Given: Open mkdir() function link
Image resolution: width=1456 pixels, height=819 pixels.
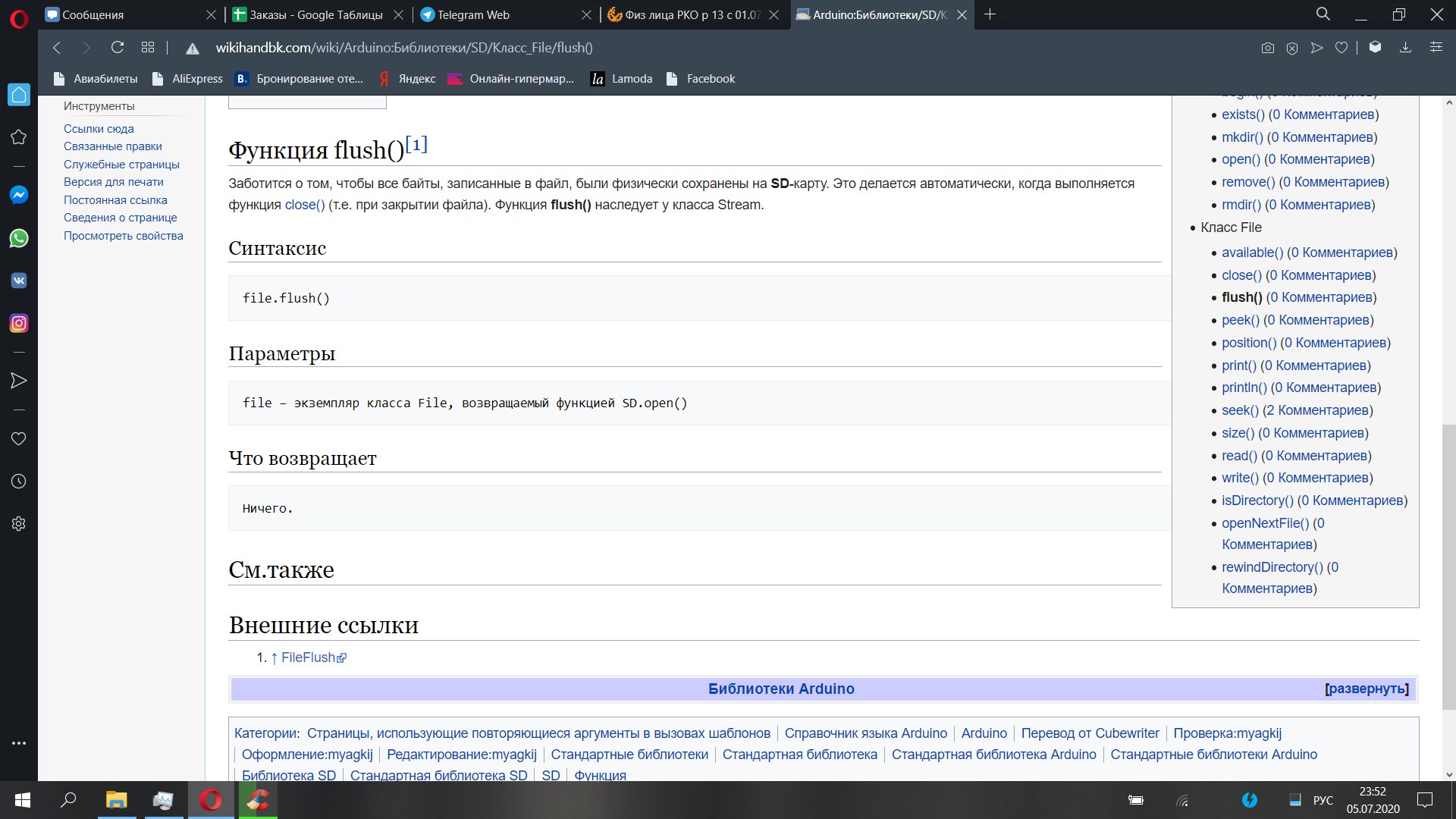Looking at the screenshot, I should tap(1242, 137).
